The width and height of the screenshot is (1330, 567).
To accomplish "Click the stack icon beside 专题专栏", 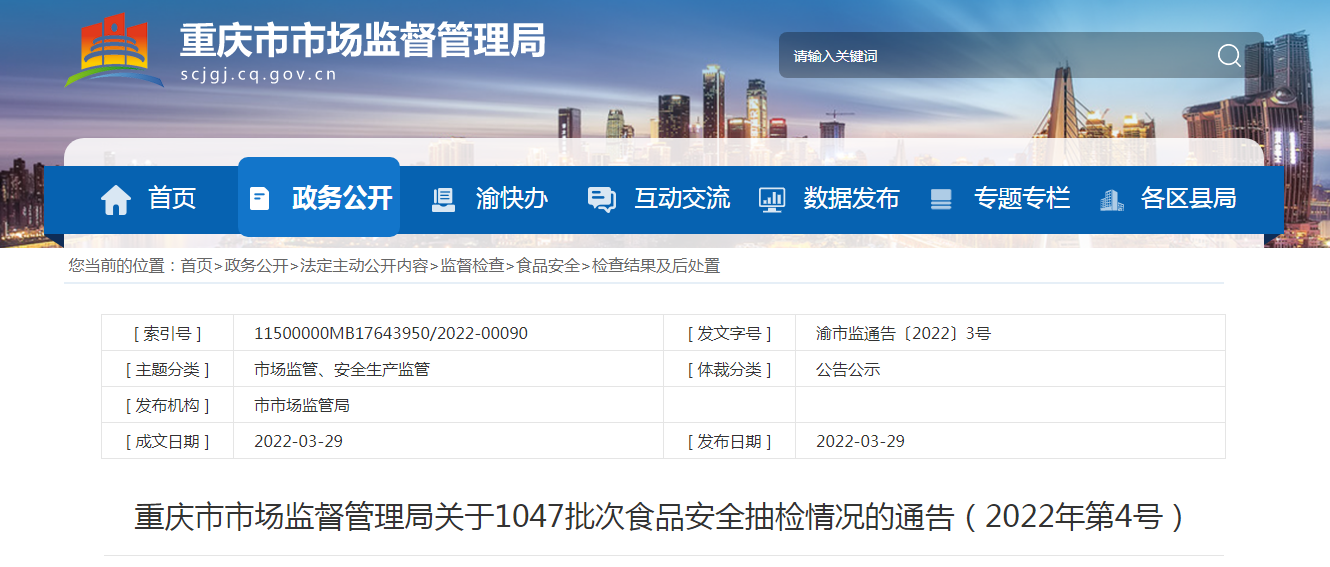I will click(941, 199).
